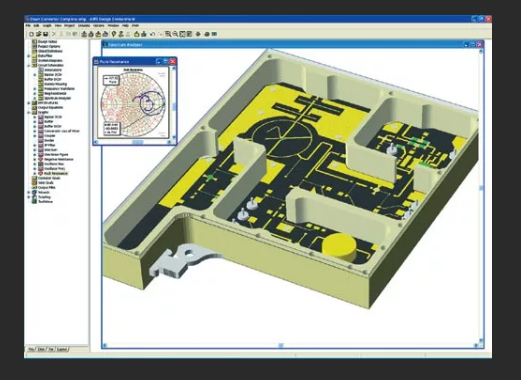Expand the Negative Resistance graph node

pos(35,159)
